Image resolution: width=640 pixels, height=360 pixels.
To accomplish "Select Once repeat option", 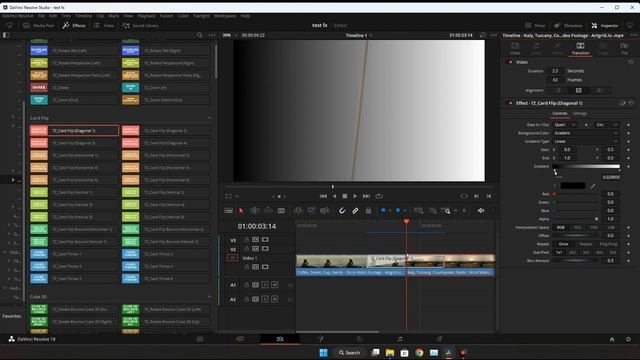I will [564, 244].
